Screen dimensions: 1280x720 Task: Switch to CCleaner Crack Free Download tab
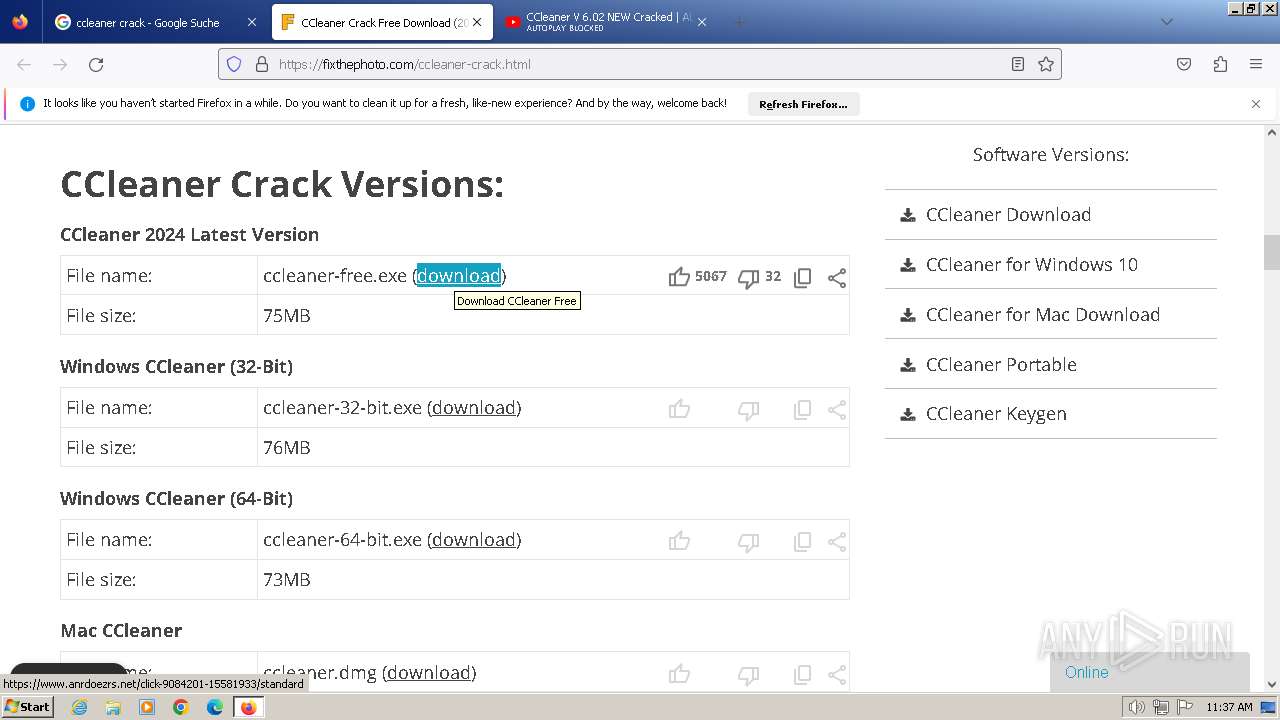[x=383, y=22]
